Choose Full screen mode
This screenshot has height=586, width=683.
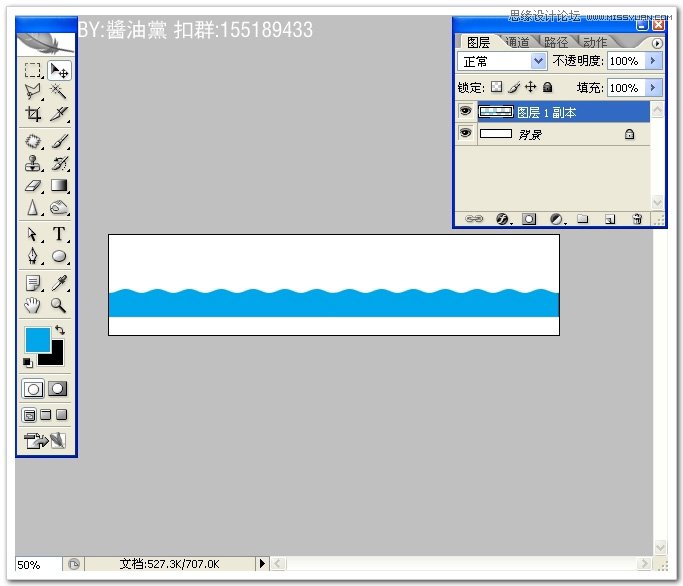pyautogui.click(x=61, y=414)
